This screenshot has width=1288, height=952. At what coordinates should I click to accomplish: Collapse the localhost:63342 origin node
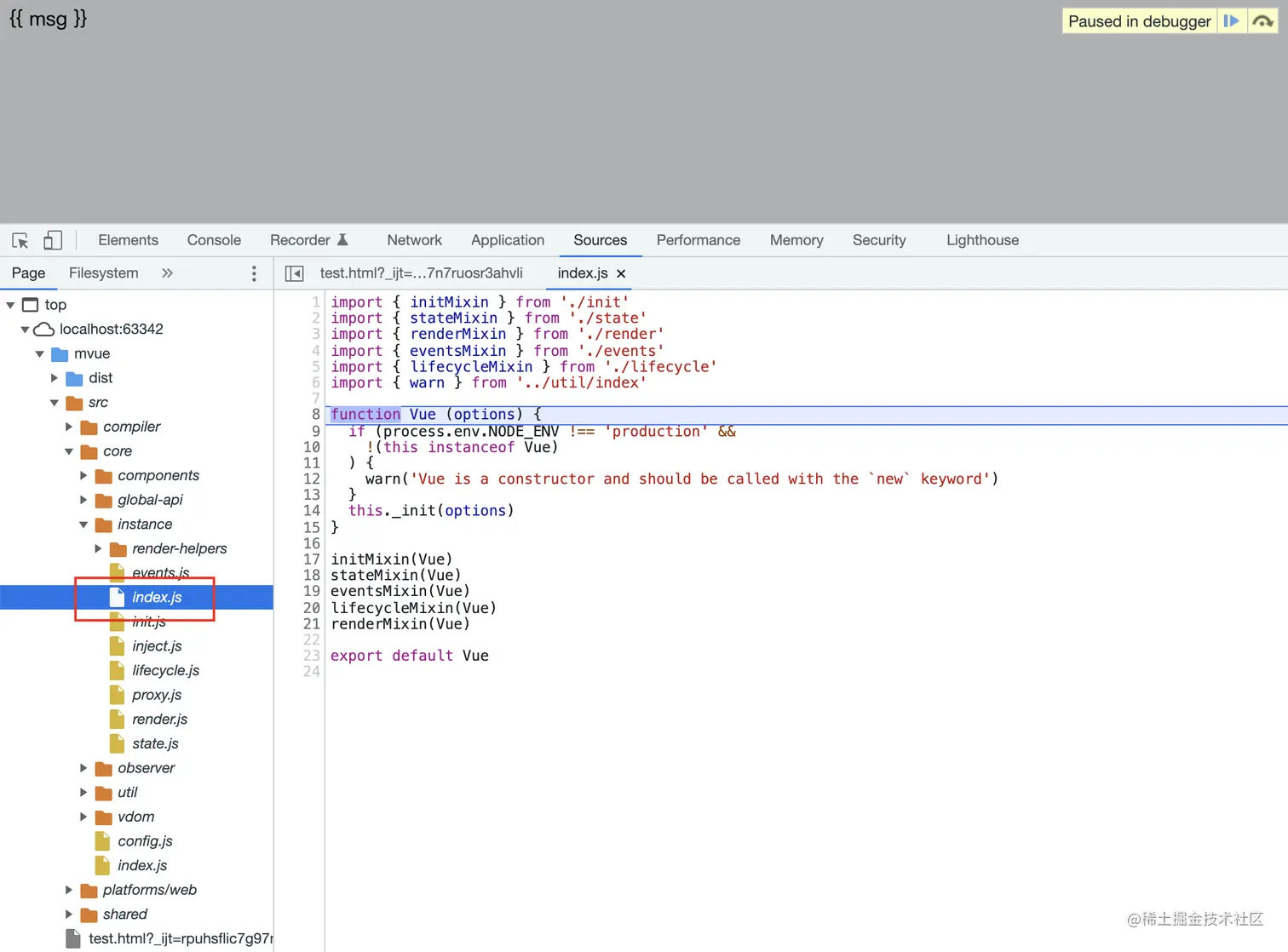[x=25, y=330]
